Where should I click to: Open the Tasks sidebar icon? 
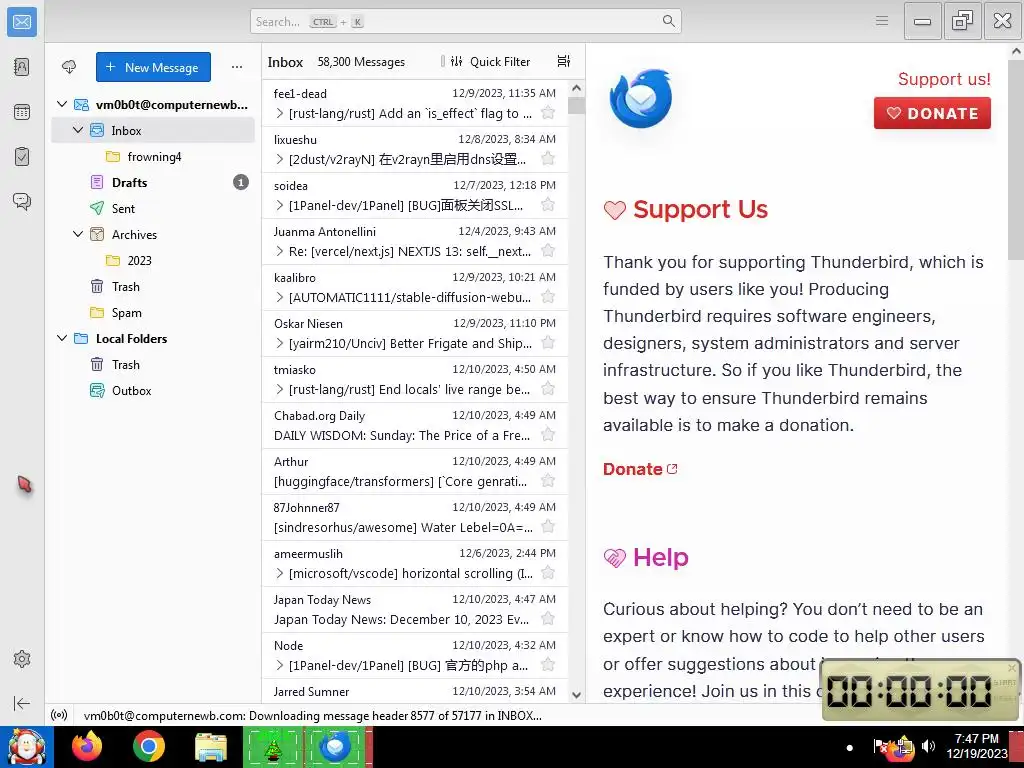tap(22, 157)
